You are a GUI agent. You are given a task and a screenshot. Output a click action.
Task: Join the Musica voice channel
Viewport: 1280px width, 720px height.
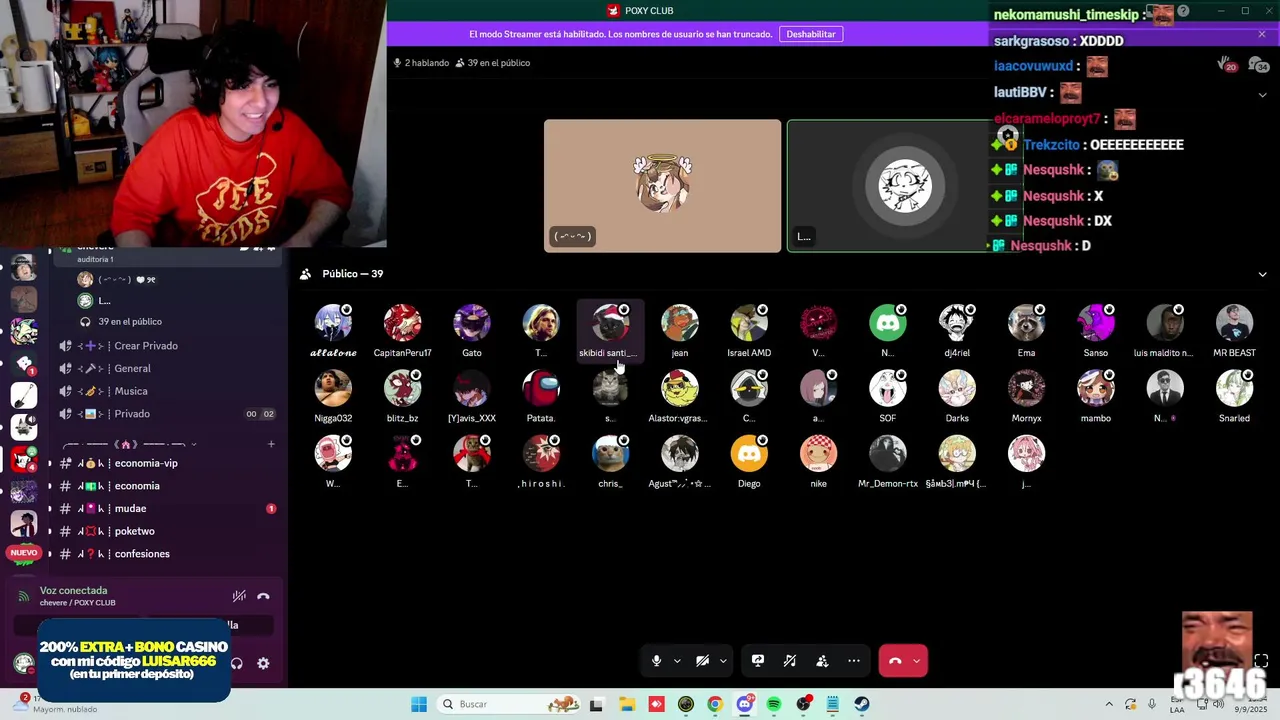coord(167,391)
